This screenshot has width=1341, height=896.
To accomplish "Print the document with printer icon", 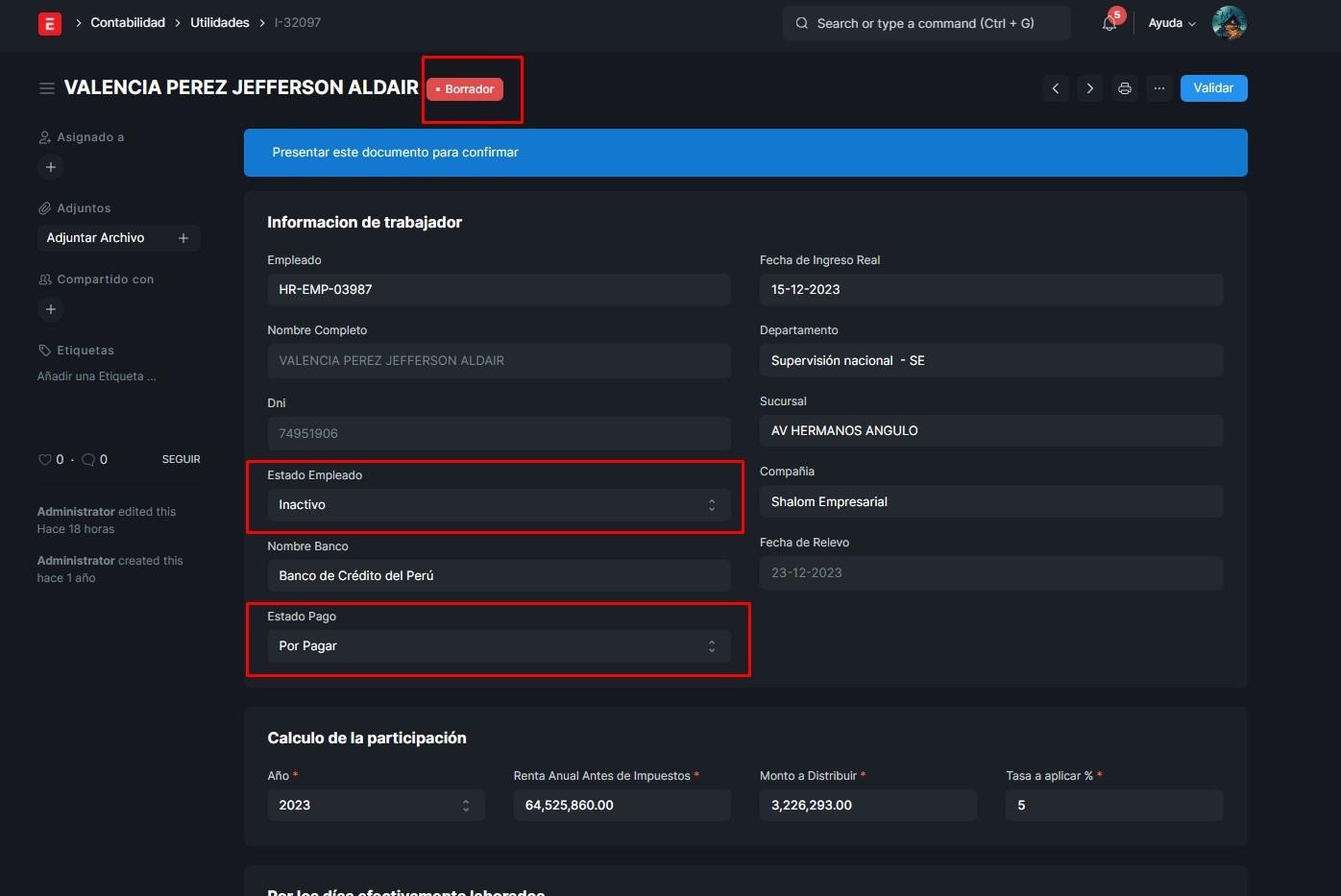I will point(1125,88).
